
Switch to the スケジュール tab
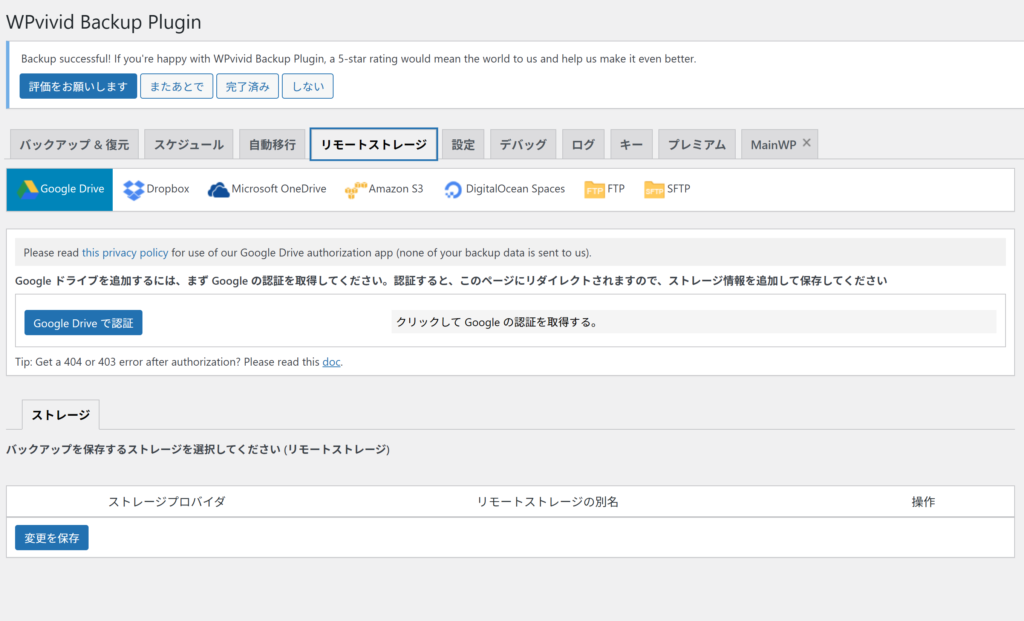[x=189, y=145]
